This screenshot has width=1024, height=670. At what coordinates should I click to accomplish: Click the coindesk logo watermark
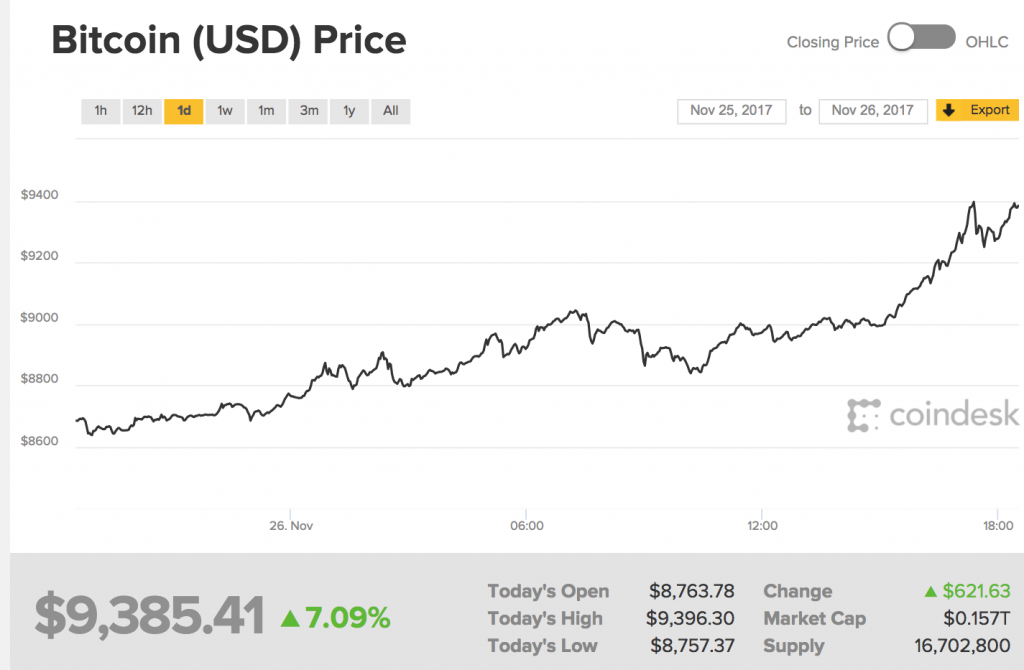click(932, 413)
